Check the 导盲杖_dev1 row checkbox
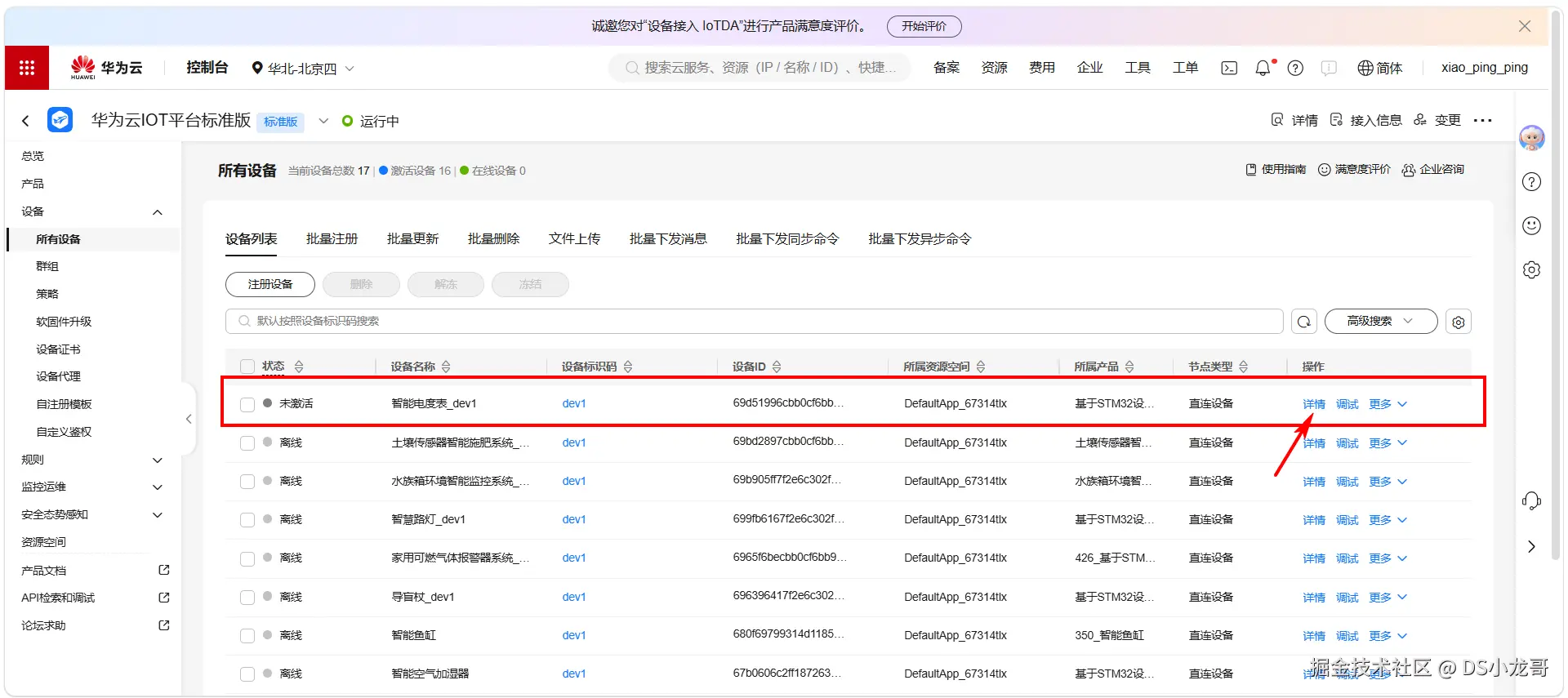 247,597
